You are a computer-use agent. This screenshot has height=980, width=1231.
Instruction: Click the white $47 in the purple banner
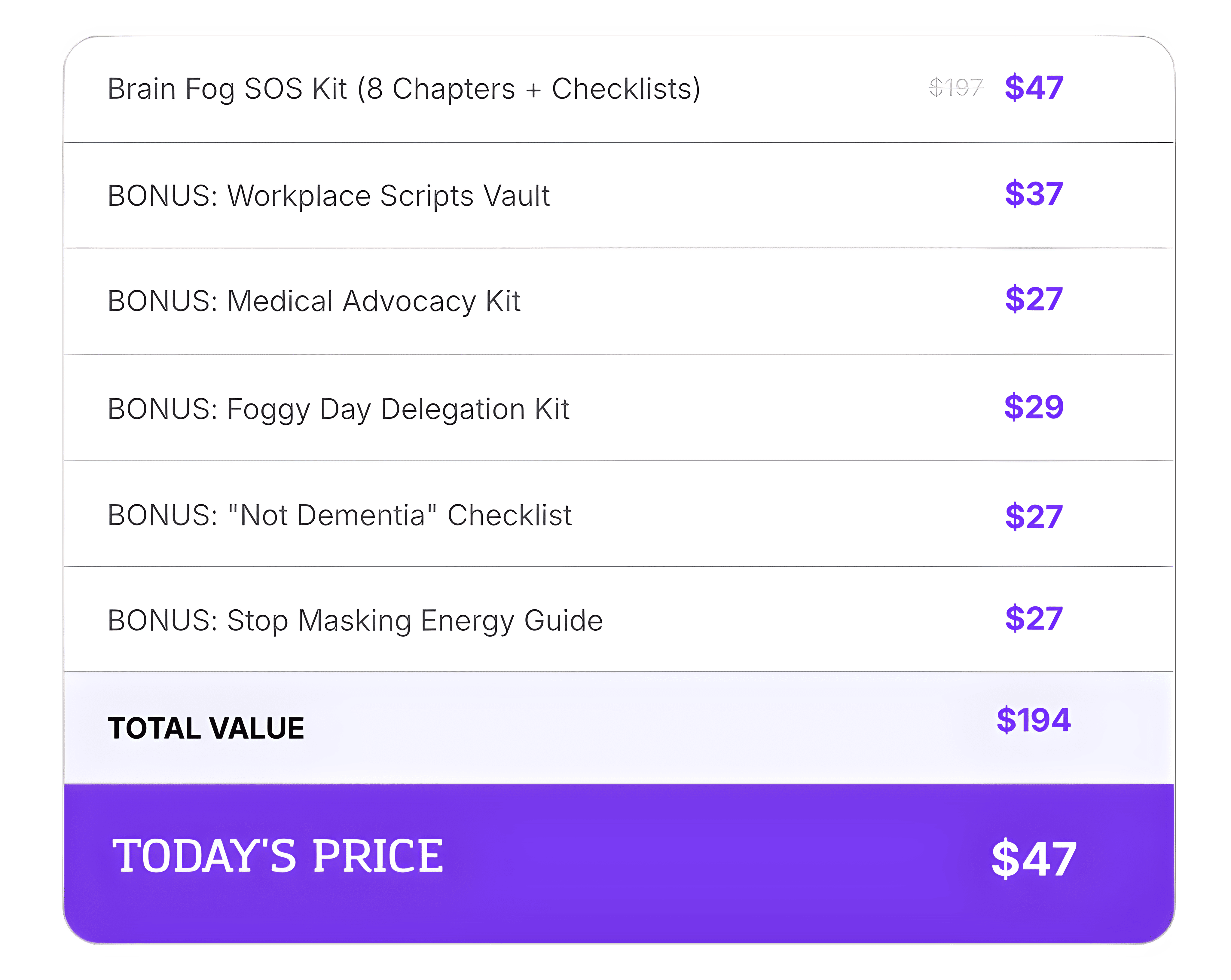click(x=1034, y=858)
